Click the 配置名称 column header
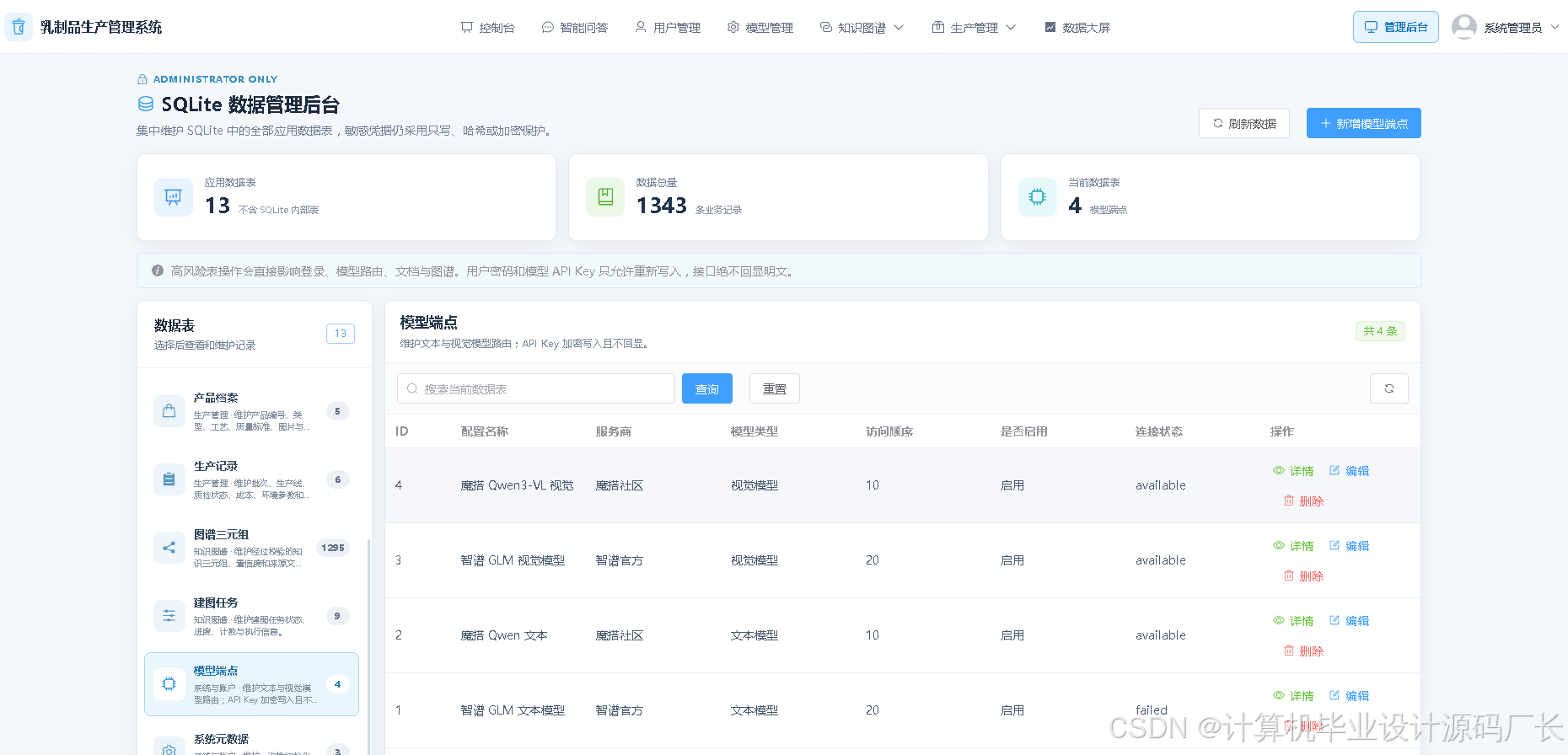1568x755 pixels. (485, 431)
